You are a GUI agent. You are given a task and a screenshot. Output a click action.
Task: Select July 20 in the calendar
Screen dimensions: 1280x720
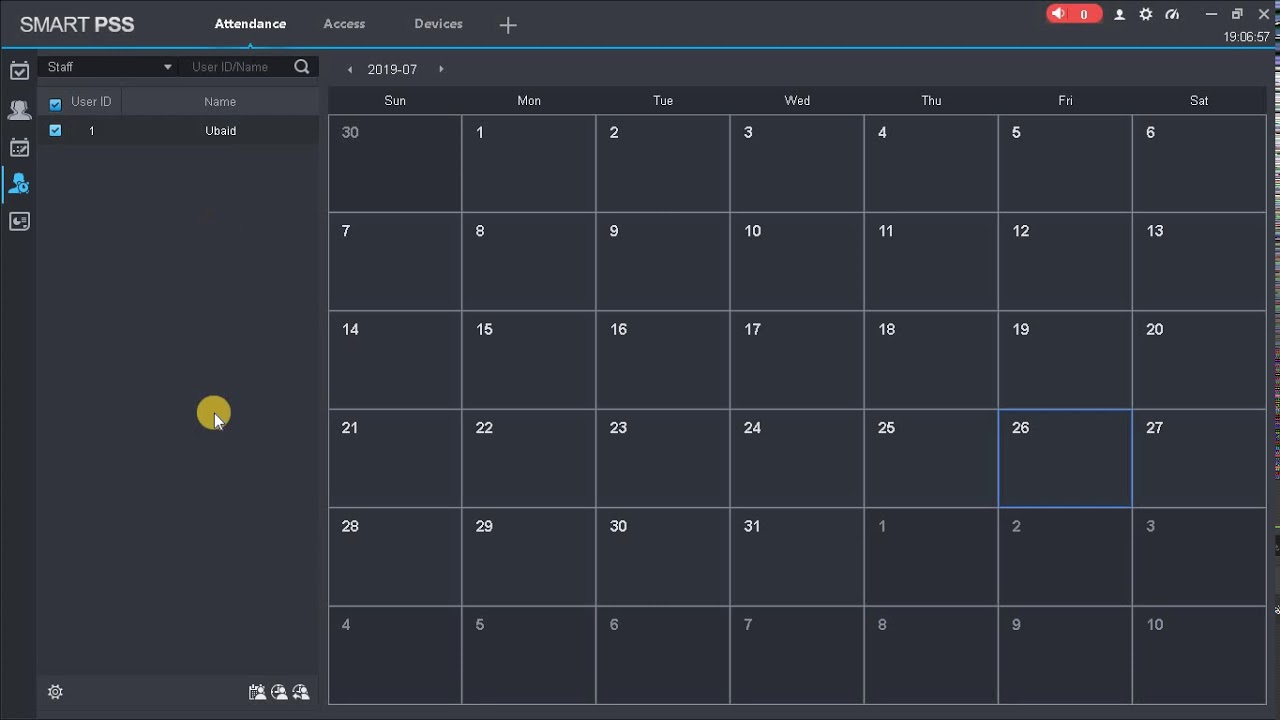click(1199, 360)
